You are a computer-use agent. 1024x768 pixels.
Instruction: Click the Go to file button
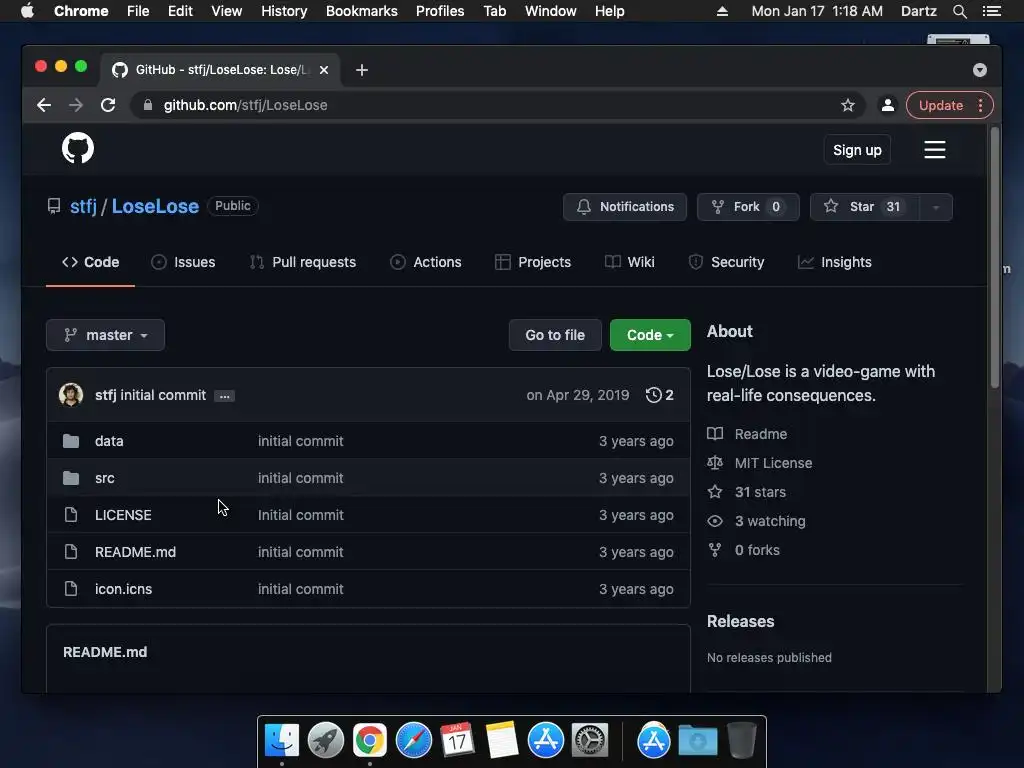point(554,335)
